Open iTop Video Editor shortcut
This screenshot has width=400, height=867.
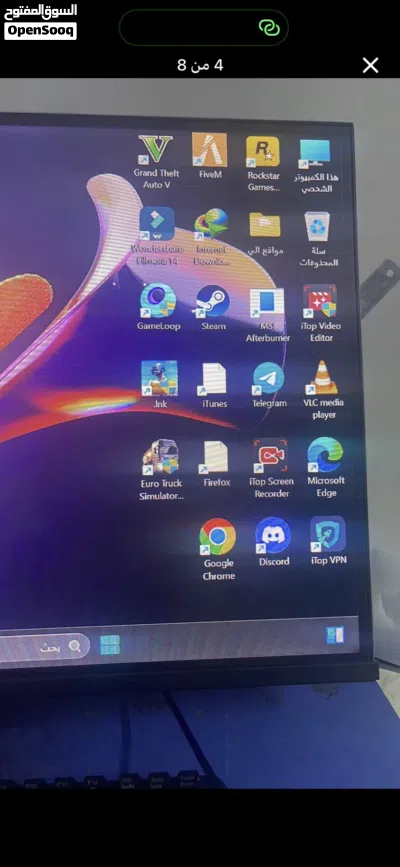tap(320, 302)
